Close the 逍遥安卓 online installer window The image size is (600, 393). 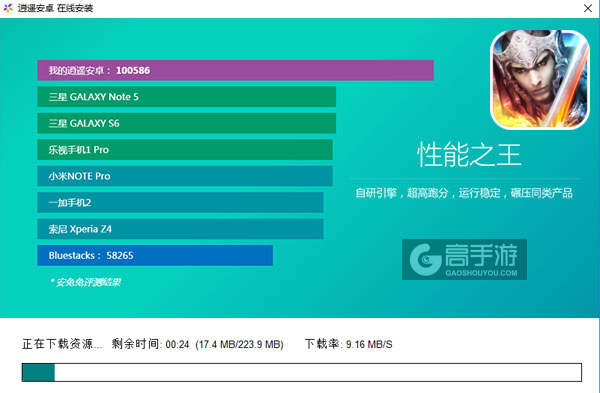point(588,8)
